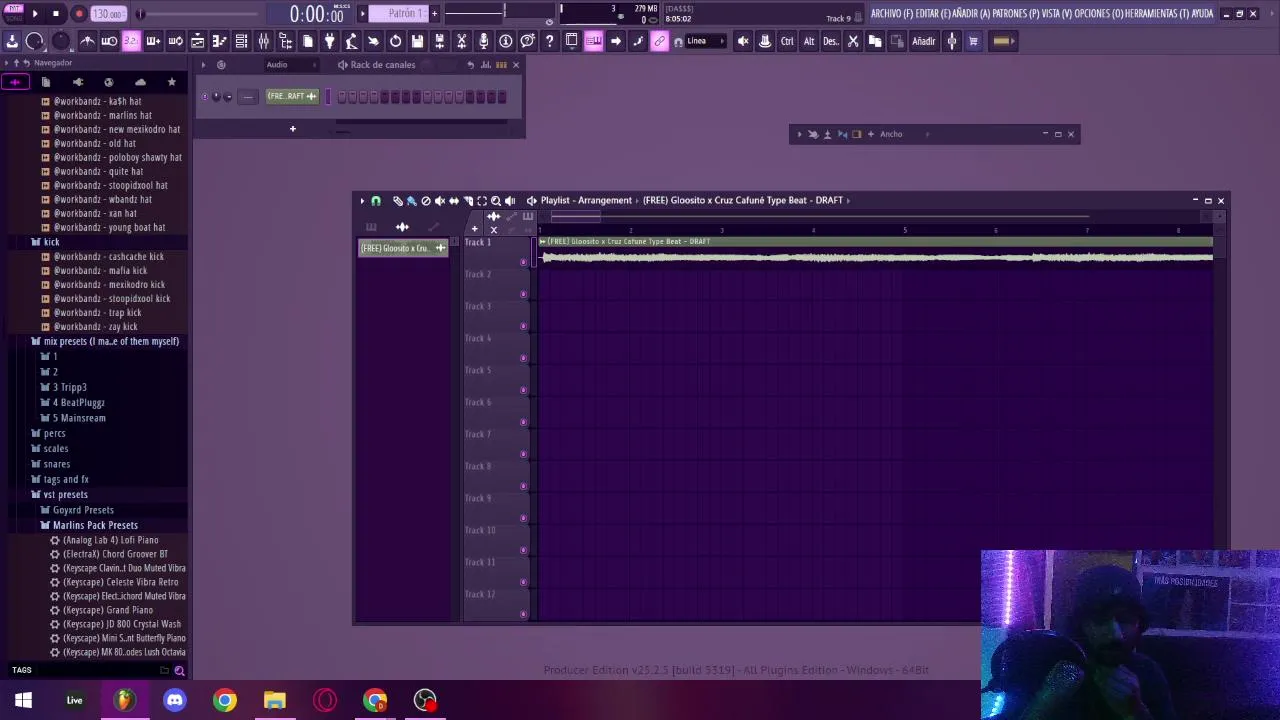The image size is (1280, 720).
Task: Click the save project floppy icon
Action: [x=417, y=41]
